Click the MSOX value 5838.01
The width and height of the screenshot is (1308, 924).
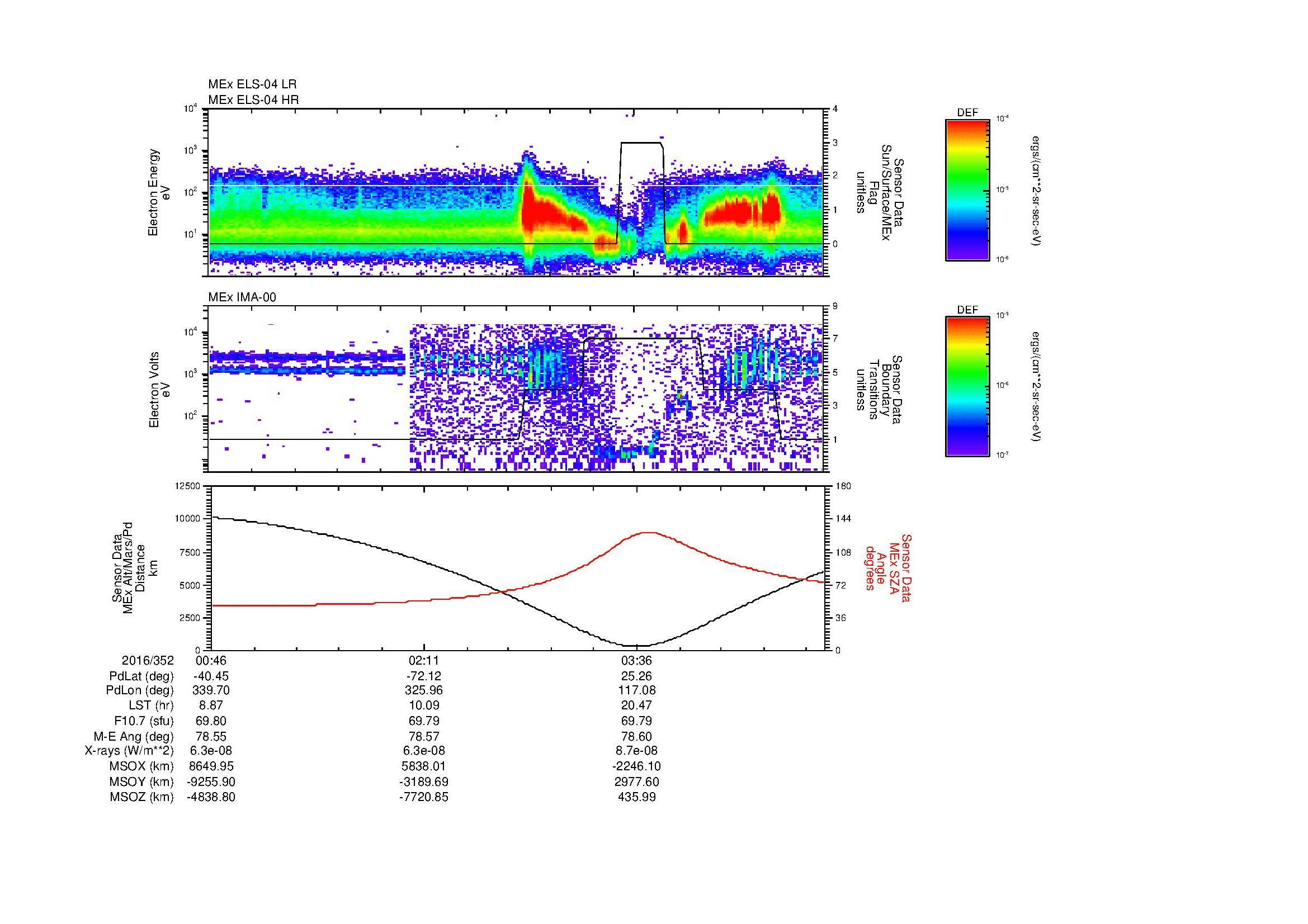(x=424, y=766)
